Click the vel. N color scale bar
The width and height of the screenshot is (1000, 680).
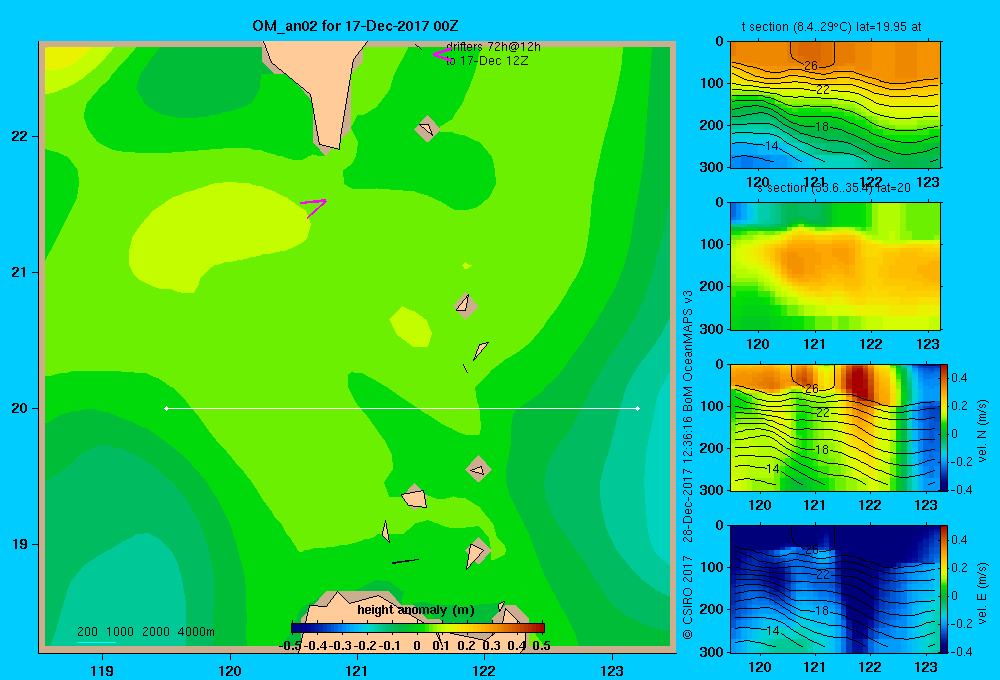point(945,427)
